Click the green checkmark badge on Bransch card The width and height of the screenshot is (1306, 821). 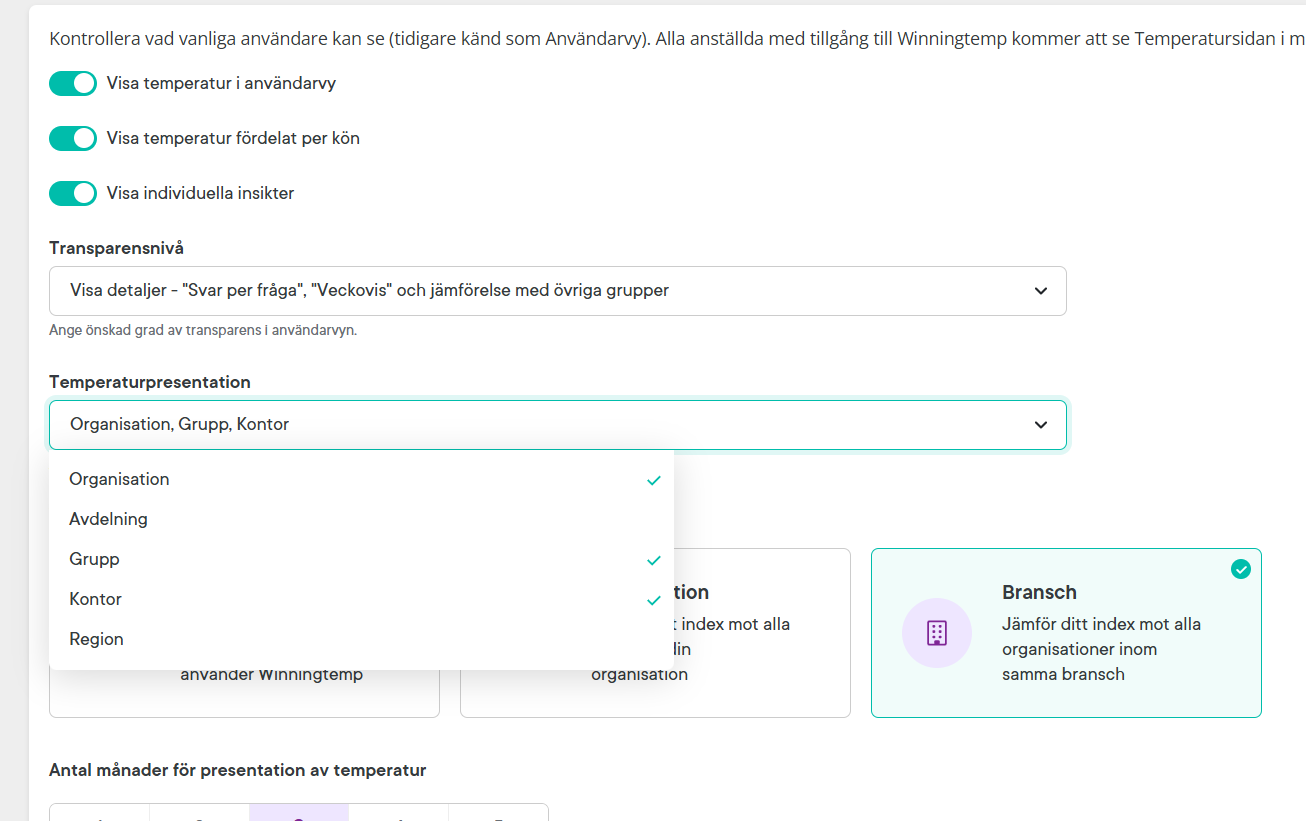[1240, 569]
